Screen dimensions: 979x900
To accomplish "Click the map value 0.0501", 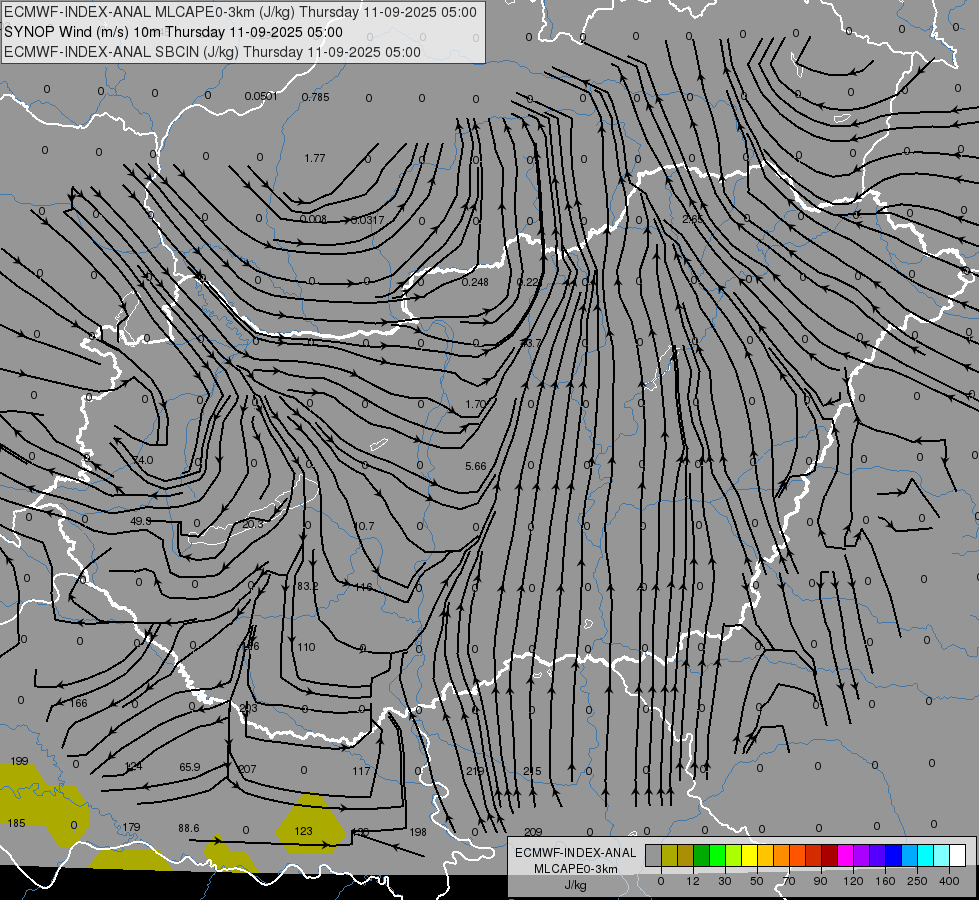I will (x=260, y=96).
